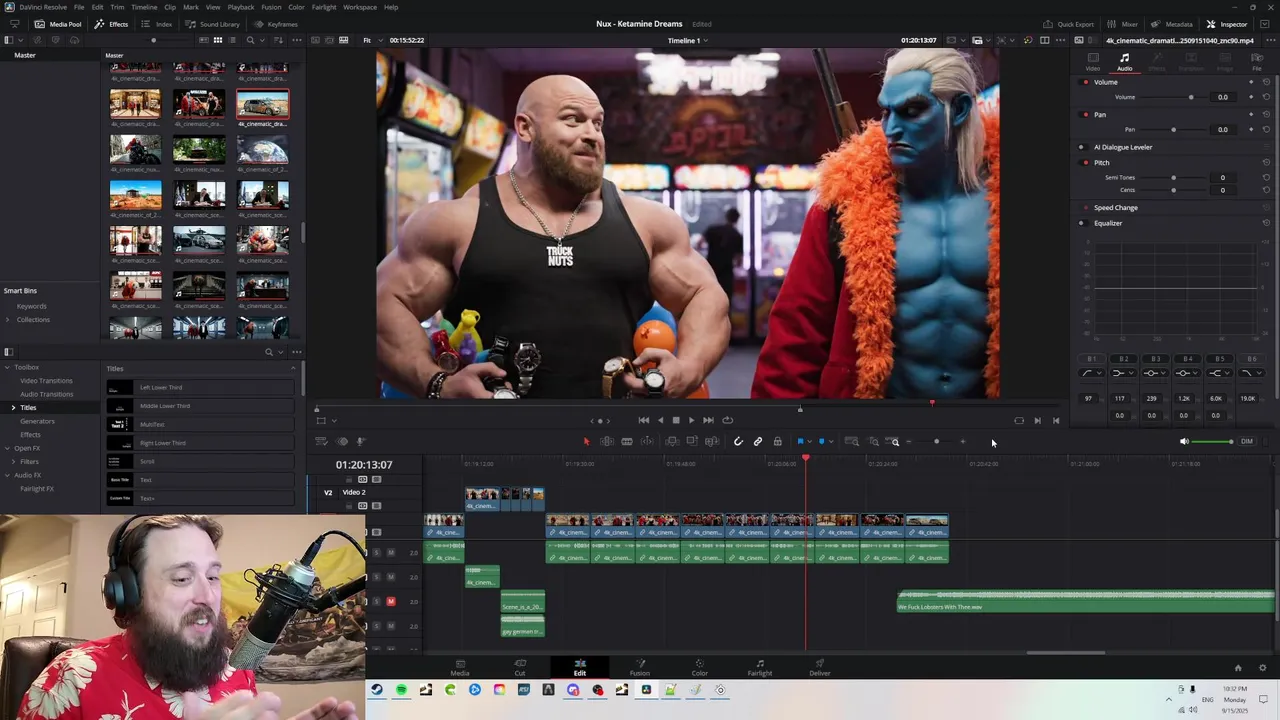The height and width of the screenshot is (720, 1280).
Task: Expand the Video Transitions toolbox category
Action: pyautogui.click(x=46, y=380)
